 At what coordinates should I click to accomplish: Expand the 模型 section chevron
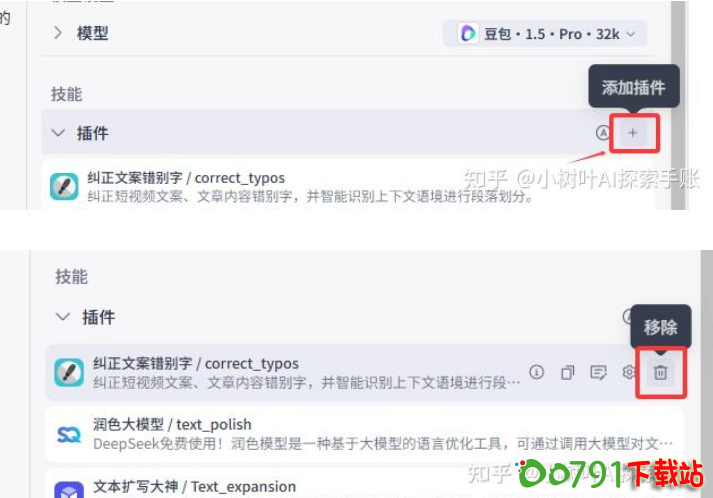[x=57, y=33]
